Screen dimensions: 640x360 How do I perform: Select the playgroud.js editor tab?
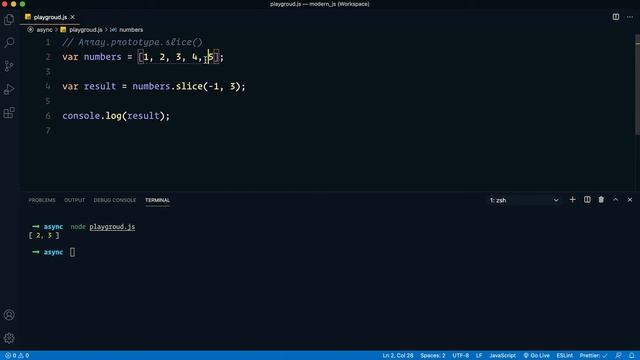[x=50, y=17]
